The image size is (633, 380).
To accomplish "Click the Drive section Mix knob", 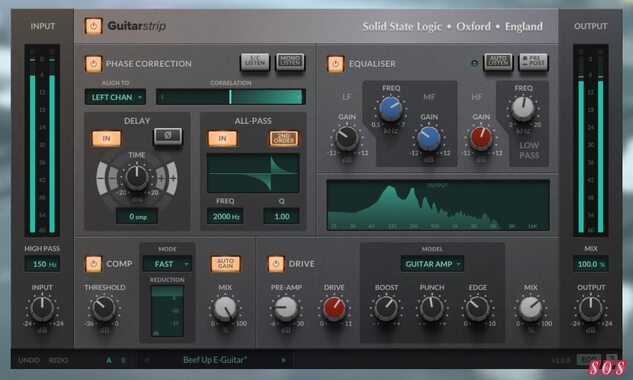I will (x=530, y=309).
